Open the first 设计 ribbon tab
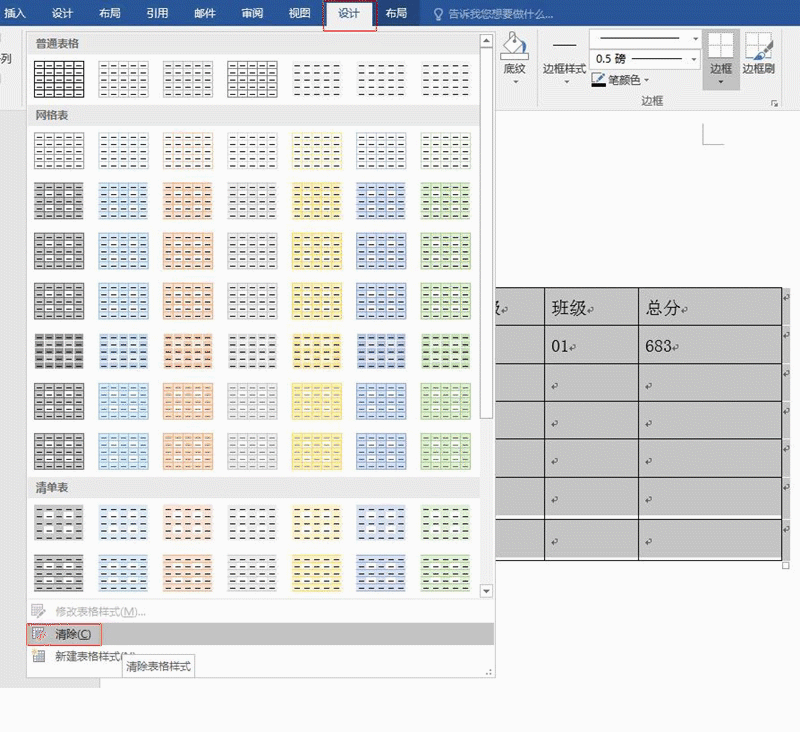The height and width of the screenshot is (732, 800). click(62, 13)
